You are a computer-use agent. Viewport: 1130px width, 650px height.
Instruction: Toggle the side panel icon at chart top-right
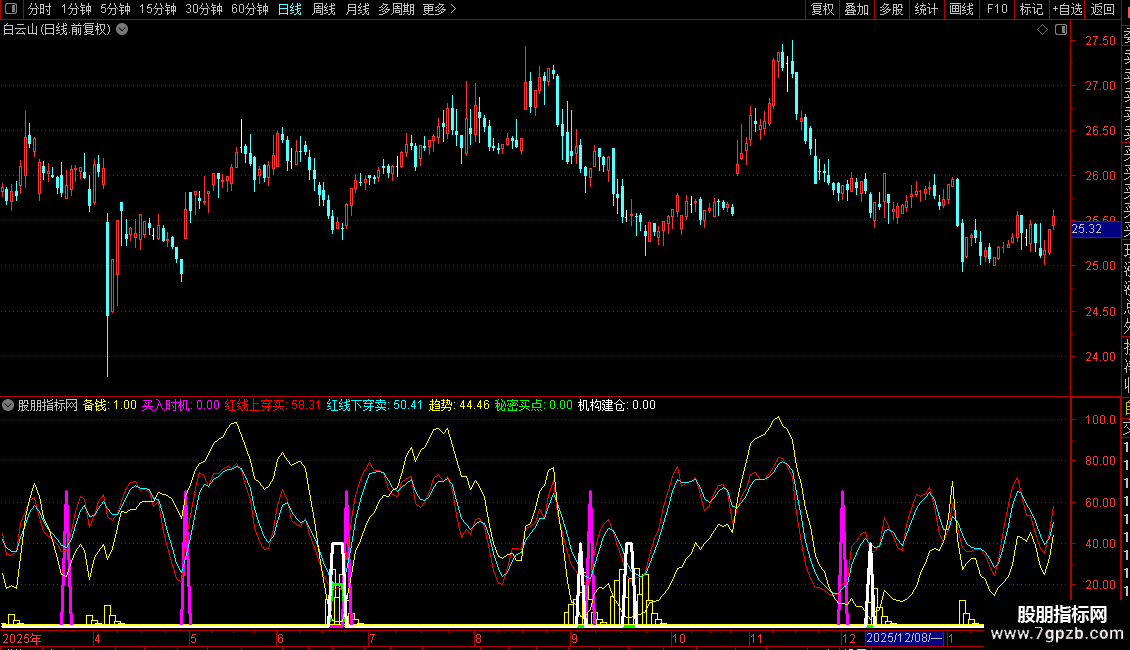[1061, 30]
